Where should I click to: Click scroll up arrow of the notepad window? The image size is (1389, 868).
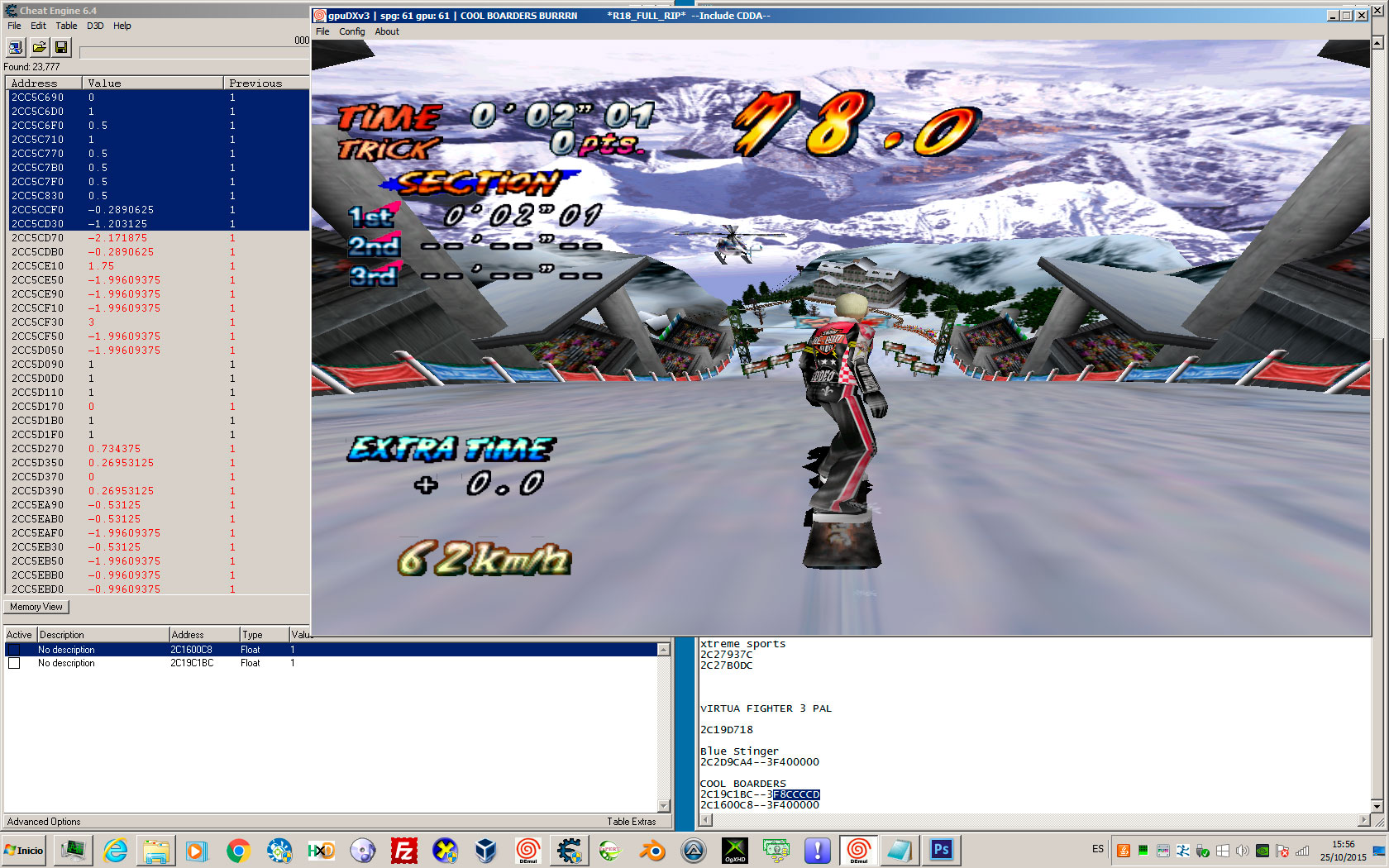[x=1377, y=42]
